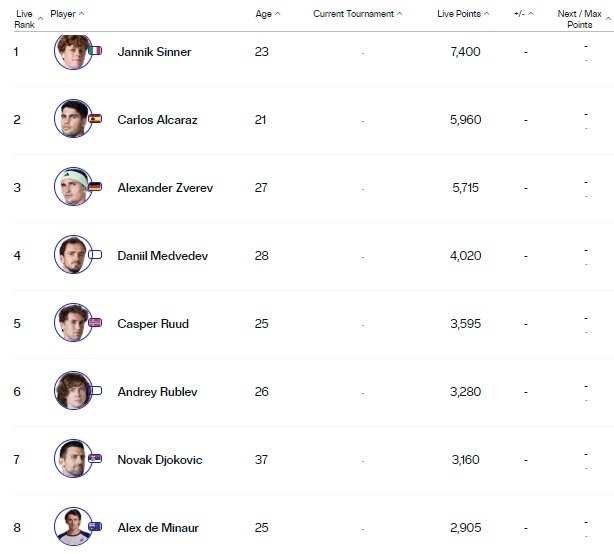Click Casper Ruud's Norwegian flag icon
This screenshot has height=554, width=614.
point(95,323)
